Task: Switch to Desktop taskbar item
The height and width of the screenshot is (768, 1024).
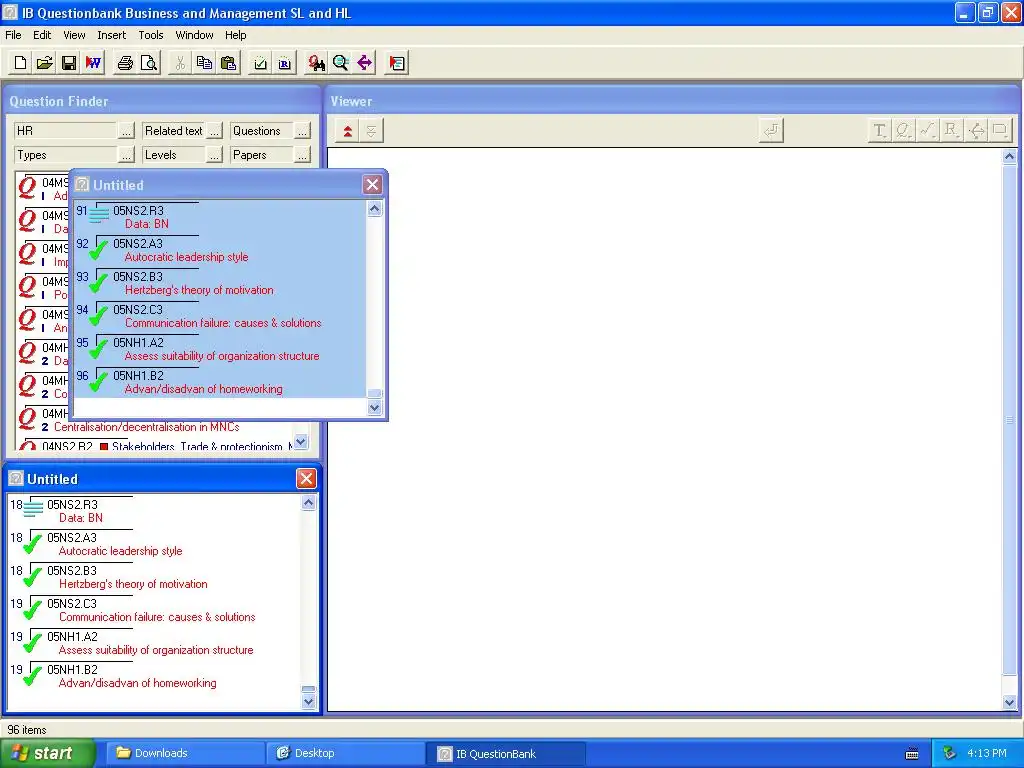Action: [x=344, y=754]
